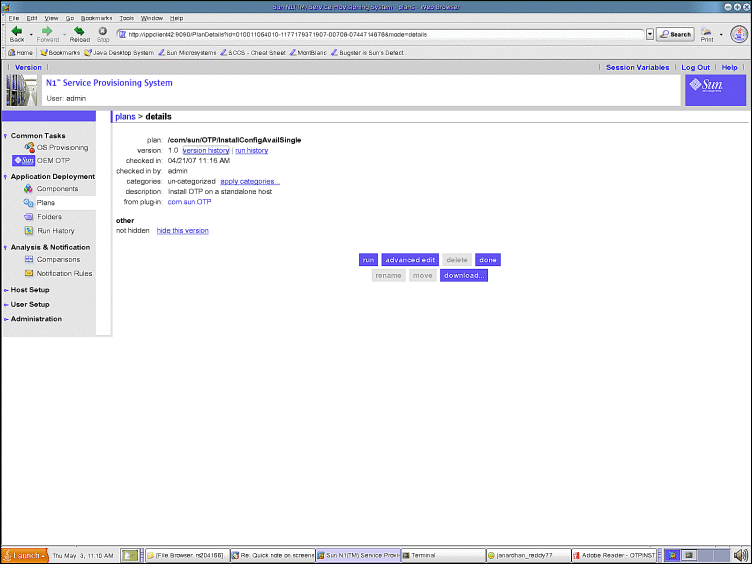Open the Bookmarks menu

click(96, 18)
